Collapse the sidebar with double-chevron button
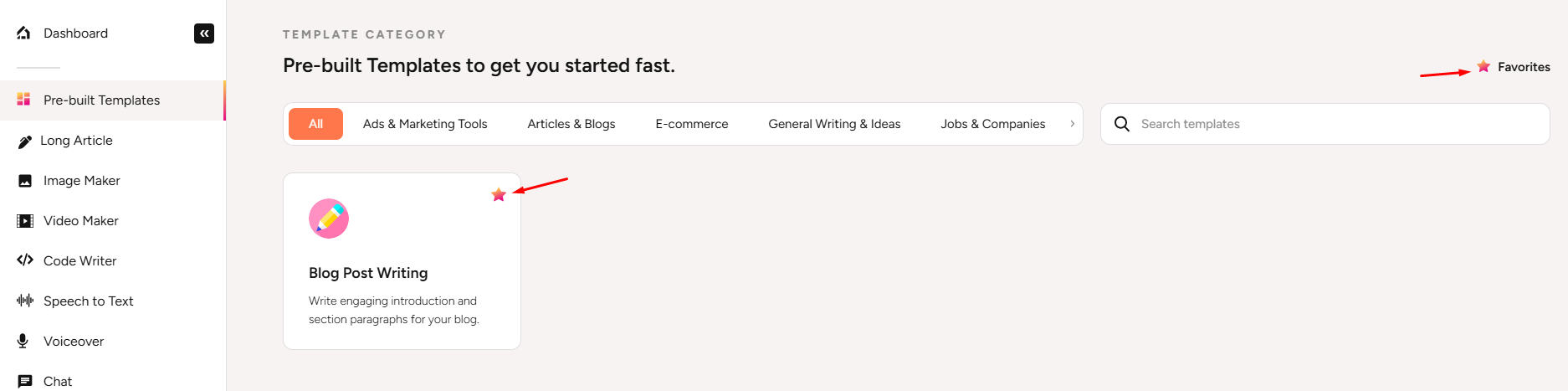 [x=204, y=33]
